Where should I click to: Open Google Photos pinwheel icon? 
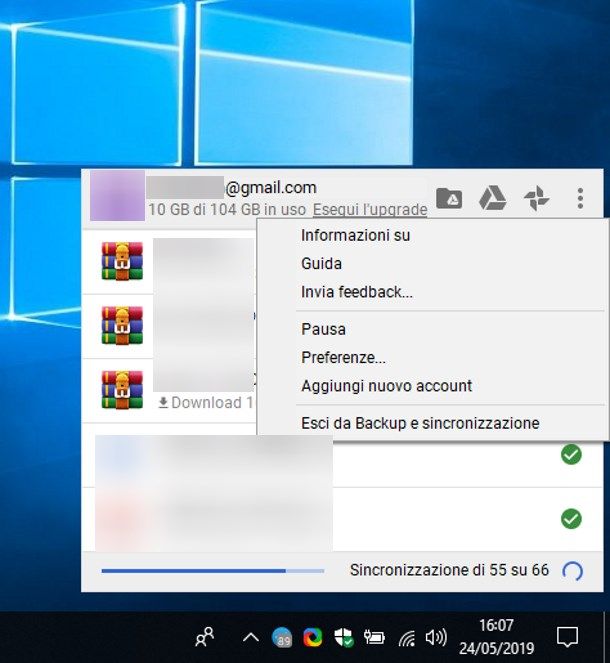(537, 198)
